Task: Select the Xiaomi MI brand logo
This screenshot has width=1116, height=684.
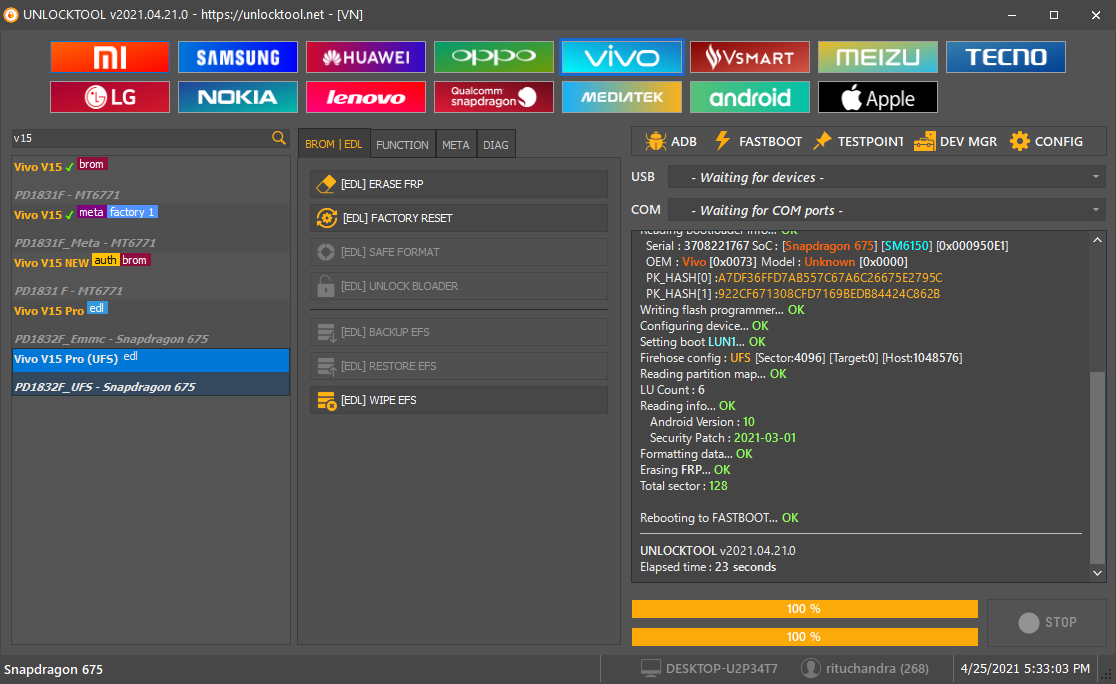Action: click(x=110, y=57)
